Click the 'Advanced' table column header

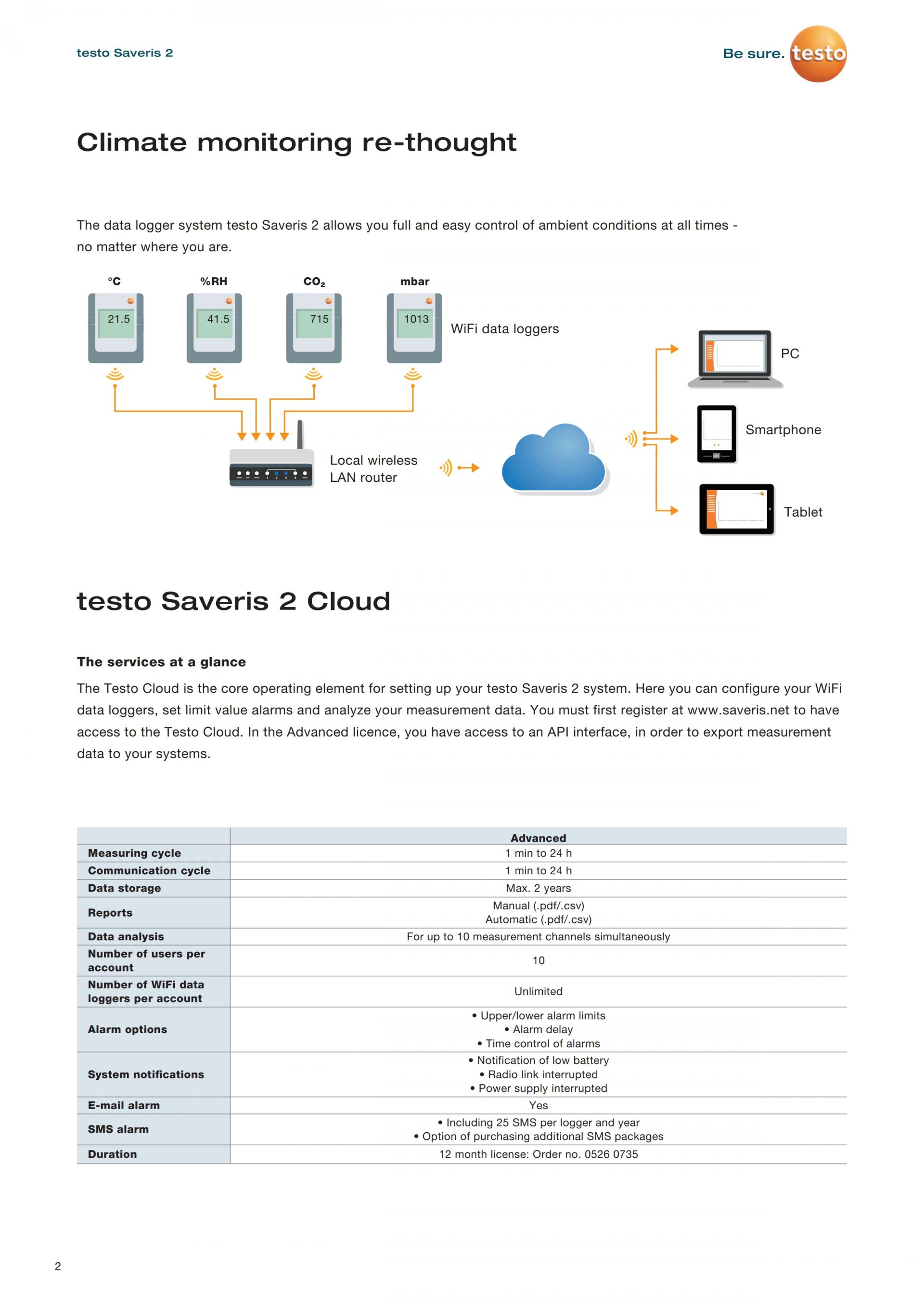[538, 838]
